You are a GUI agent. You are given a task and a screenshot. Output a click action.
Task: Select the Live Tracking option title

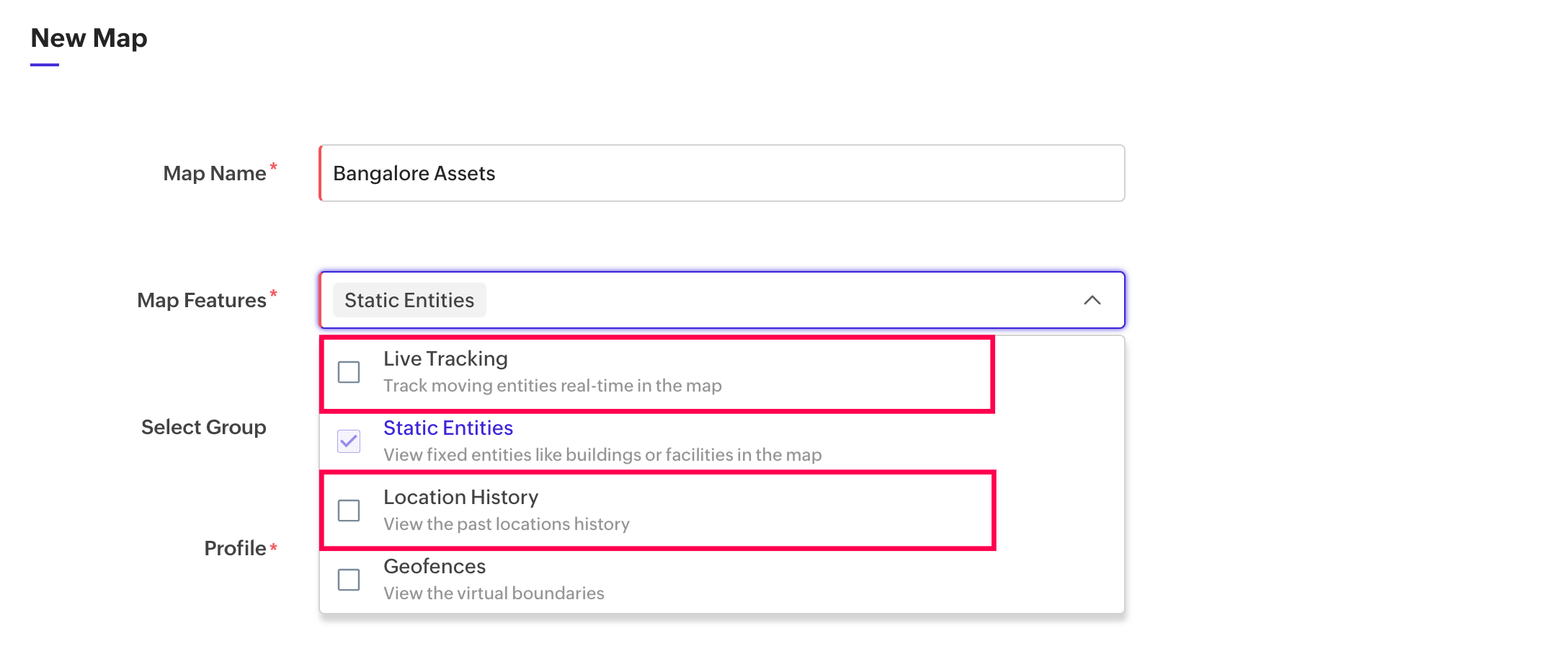tap(445, 358)
